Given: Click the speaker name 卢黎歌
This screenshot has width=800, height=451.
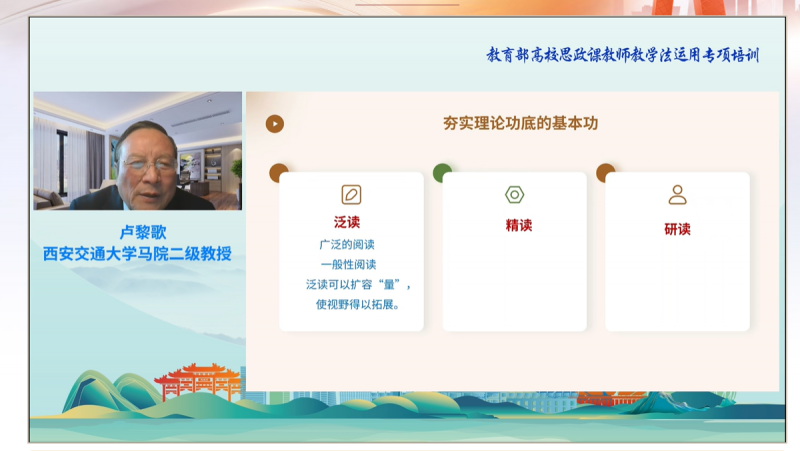Looking at the screenshot, I should point(137,232).
